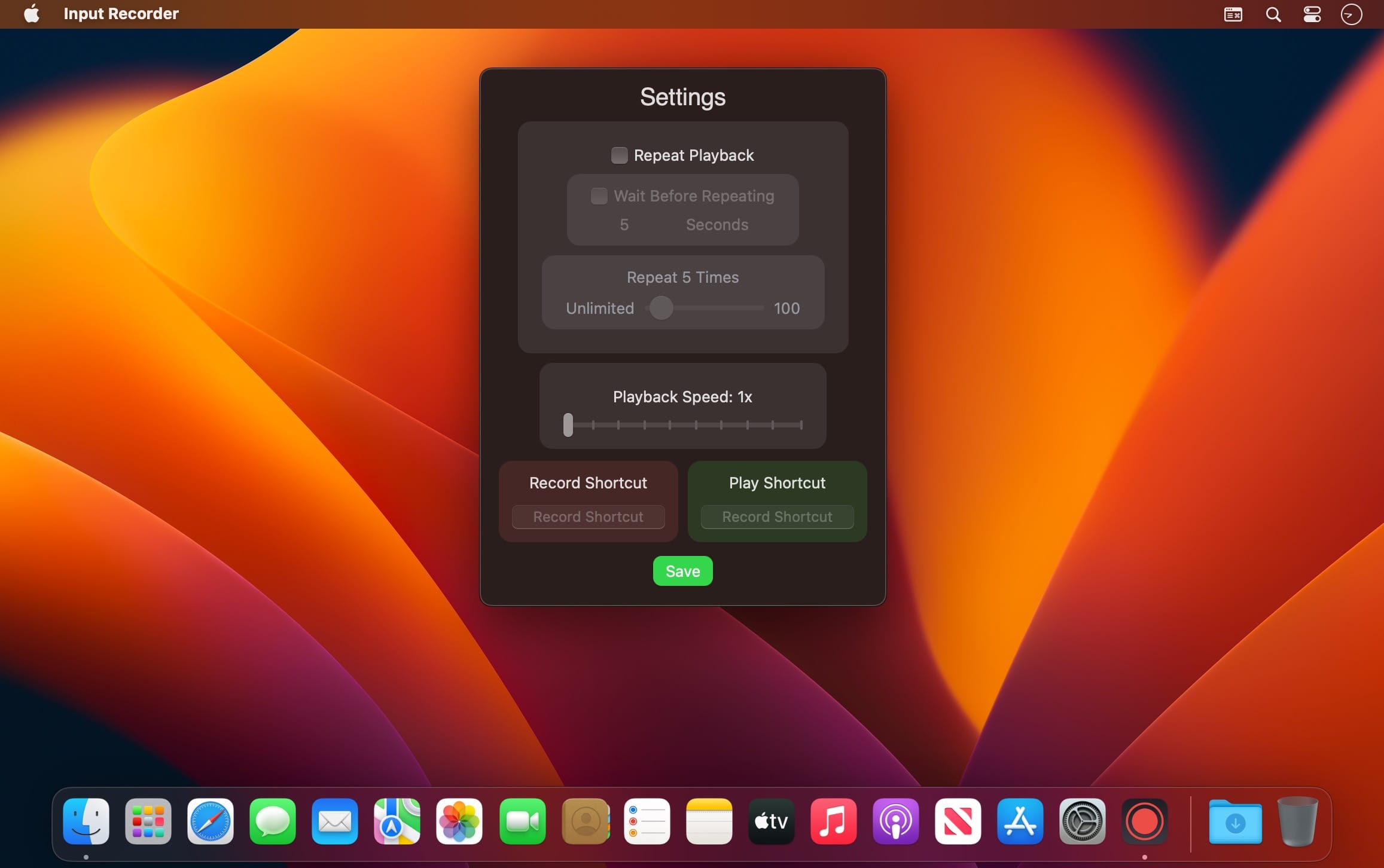
Task: Open the Trash from the Dock
Action: coord(1297,821)
